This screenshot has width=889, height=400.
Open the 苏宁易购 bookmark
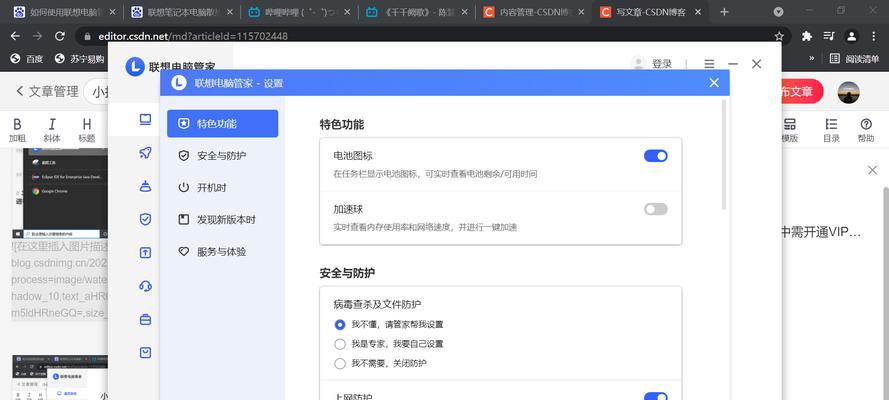coord(80,58)
